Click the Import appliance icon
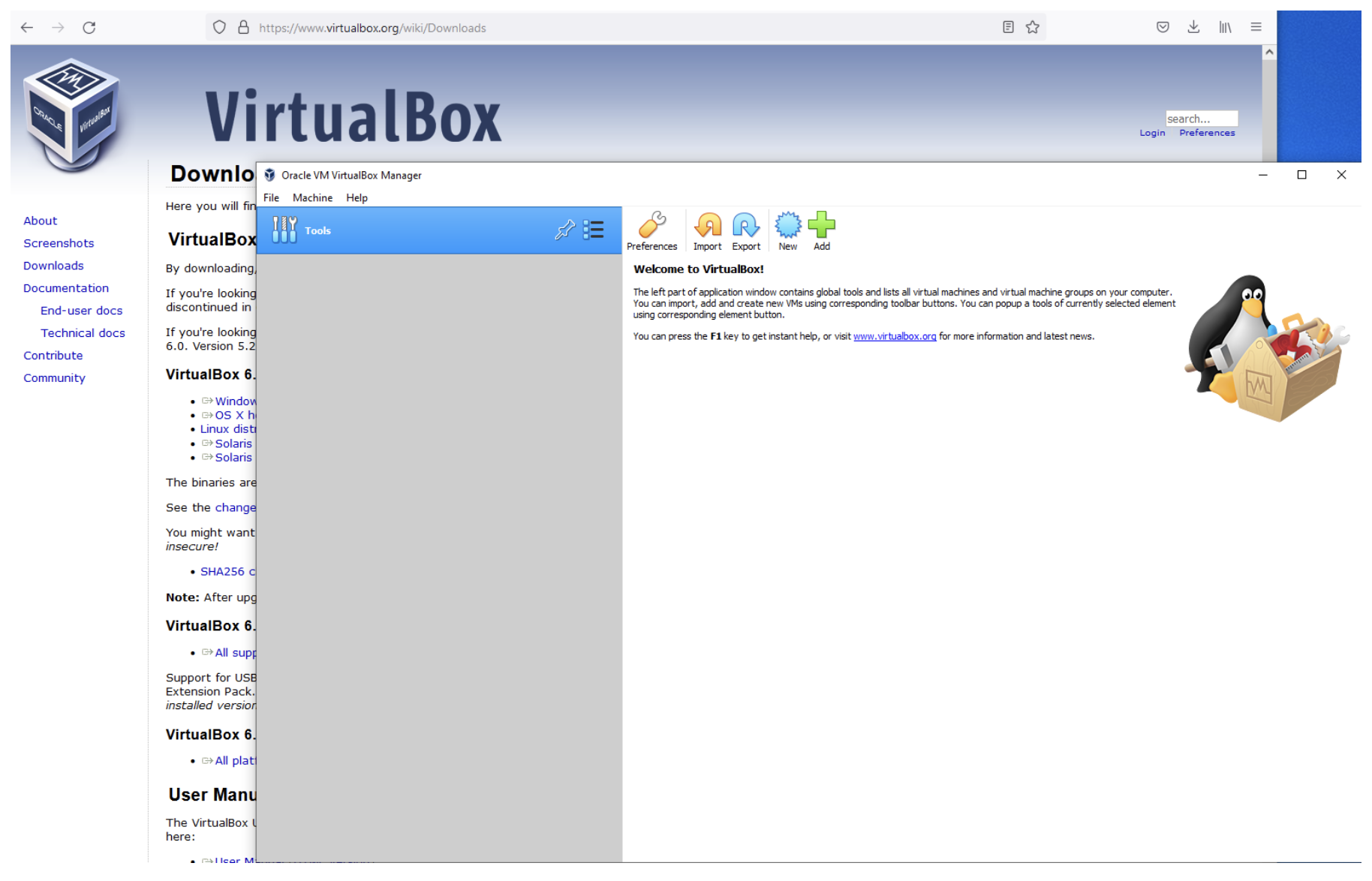The height and width of the screenshot is (881, 1372). pyautogui.click(x=707, y=230)
